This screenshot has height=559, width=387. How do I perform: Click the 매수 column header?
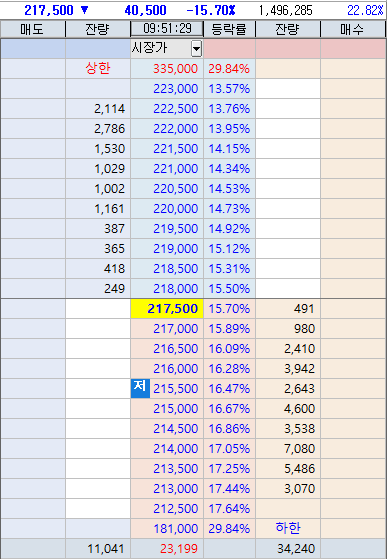coord(352,29)
